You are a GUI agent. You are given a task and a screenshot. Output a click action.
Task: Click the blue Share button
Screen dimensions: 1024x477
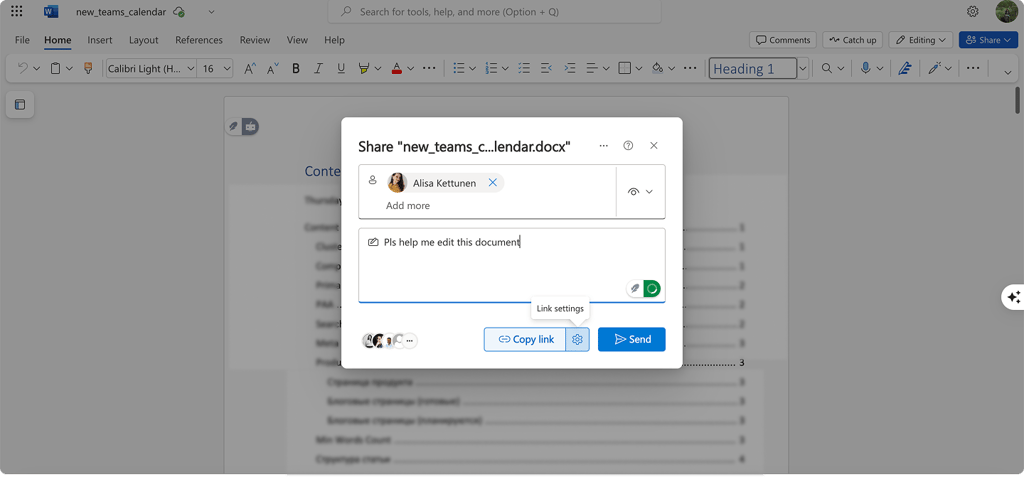988,40
